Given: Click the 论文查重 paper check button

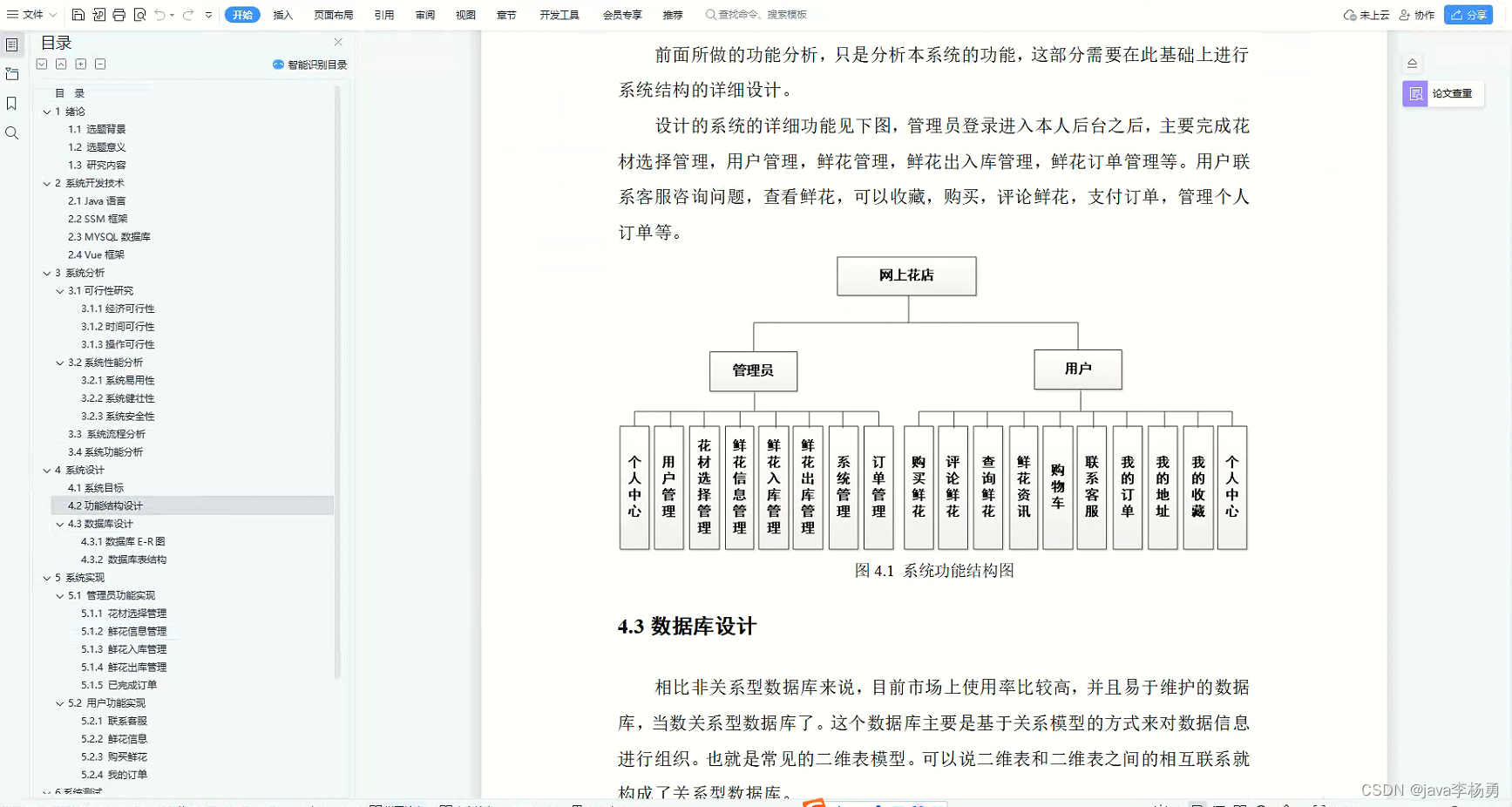Looking at the screenshot, I should (x=1442, y=93).
